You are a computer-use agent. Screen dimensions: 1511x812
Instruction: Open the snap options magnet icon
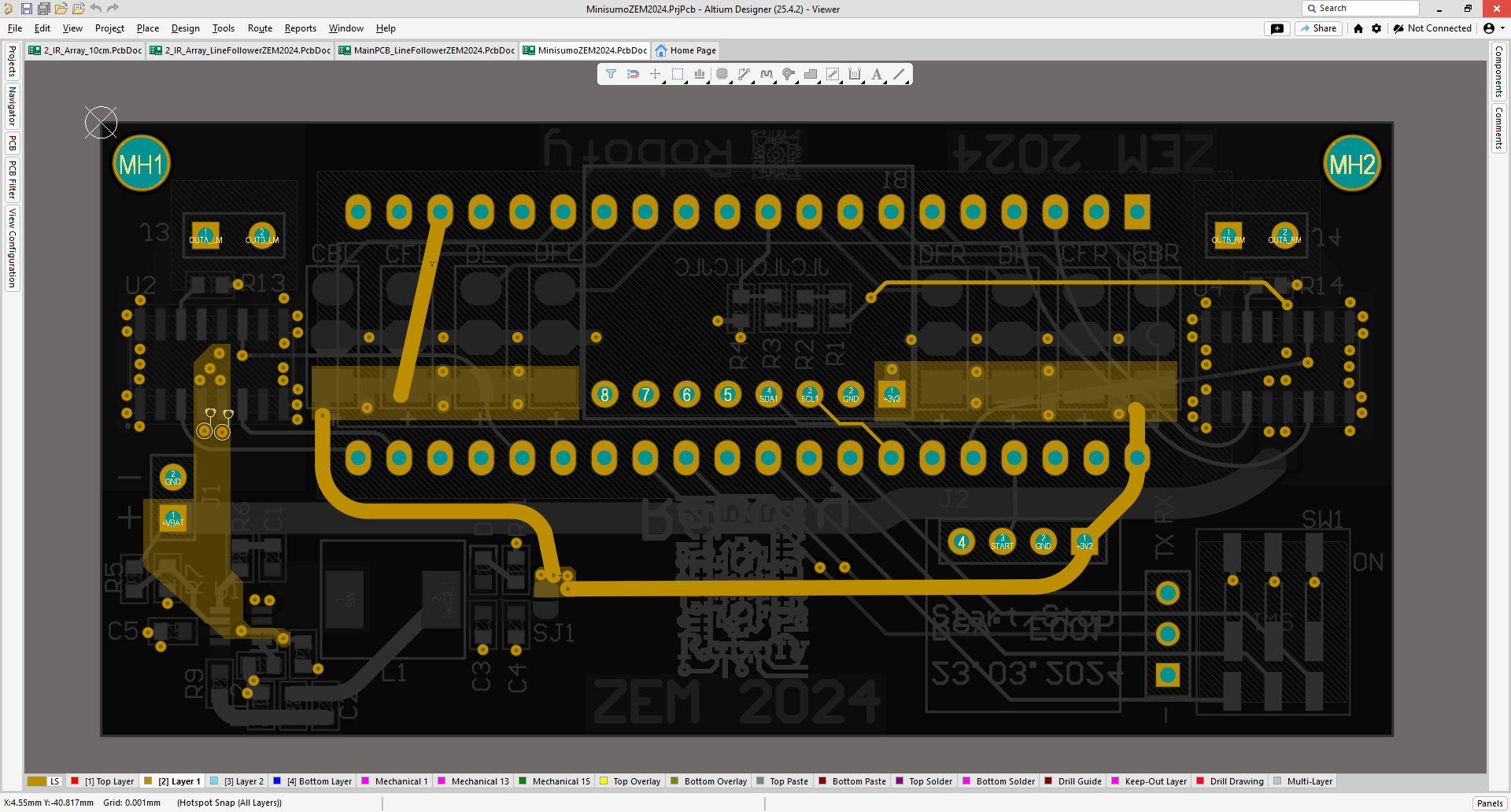click(633, 74)
